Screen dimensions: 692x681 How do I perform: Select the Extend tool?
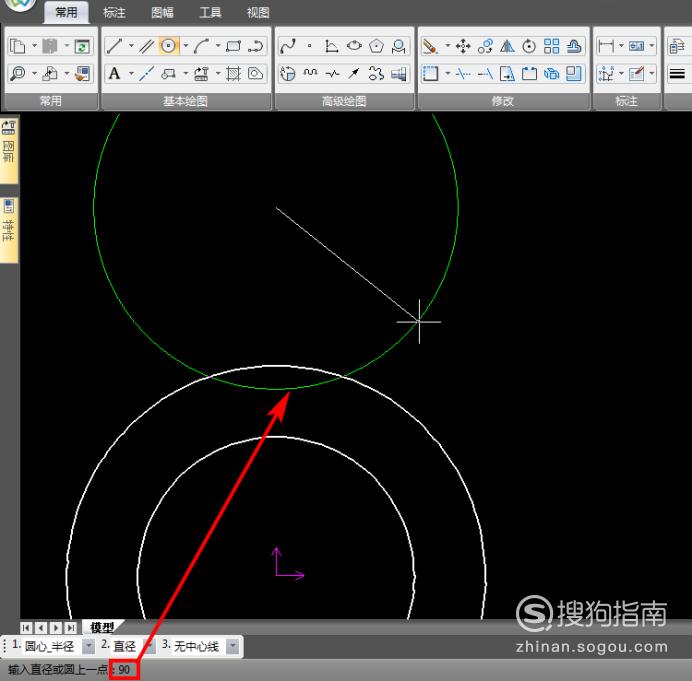click(x=485, y=73)
